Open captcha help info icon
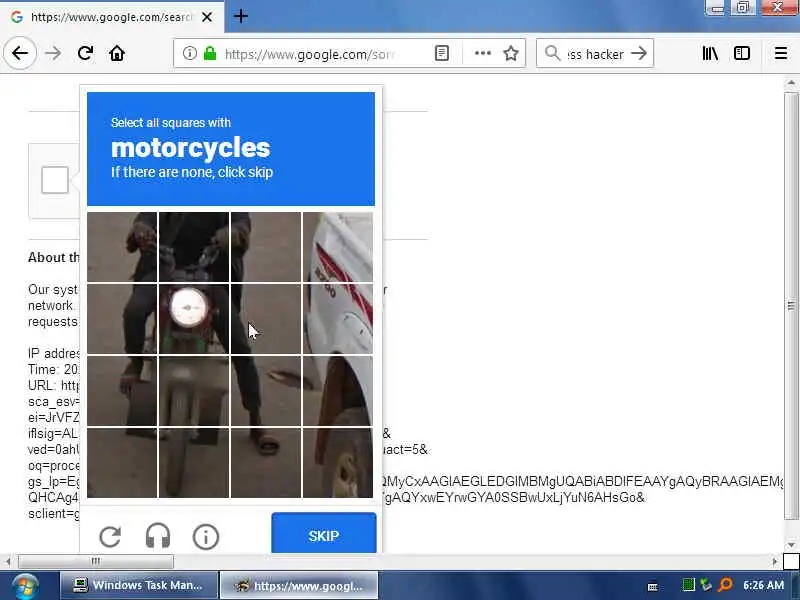This screenshot has width=800, height=600. [206, 536]
